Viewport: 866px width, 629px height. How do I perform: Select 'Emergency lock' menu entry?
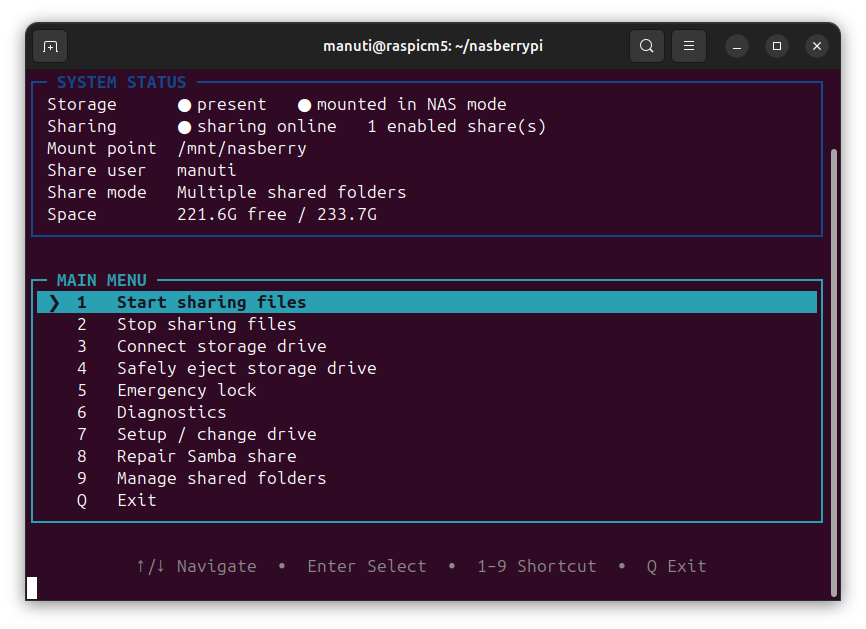[426, 390]
